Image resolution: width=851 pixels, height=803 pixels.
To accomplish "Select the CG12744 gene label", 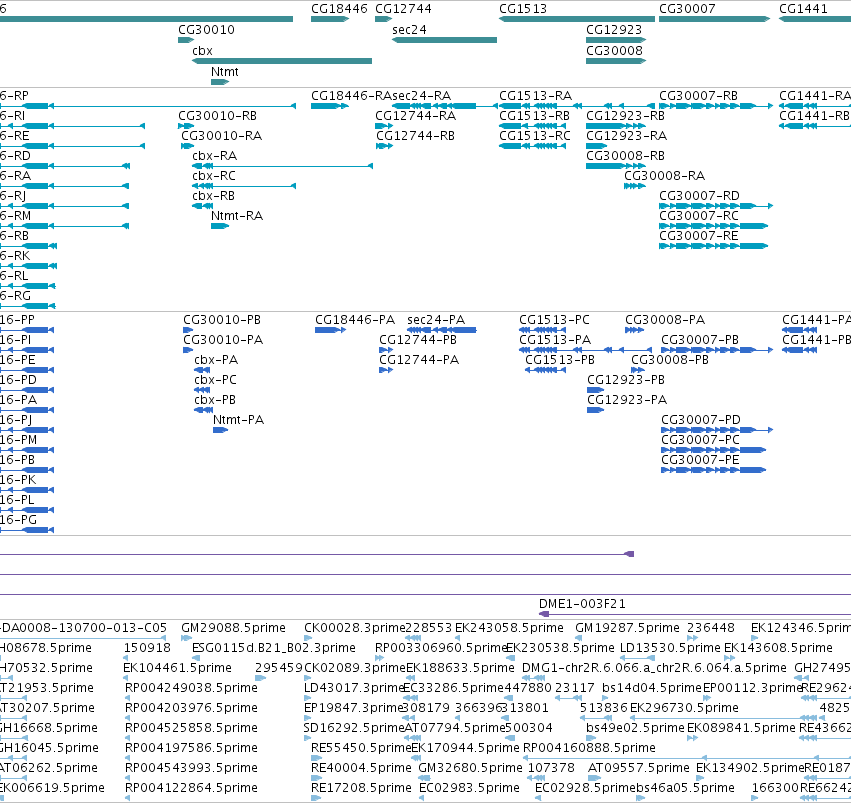I will pos(403,9).
